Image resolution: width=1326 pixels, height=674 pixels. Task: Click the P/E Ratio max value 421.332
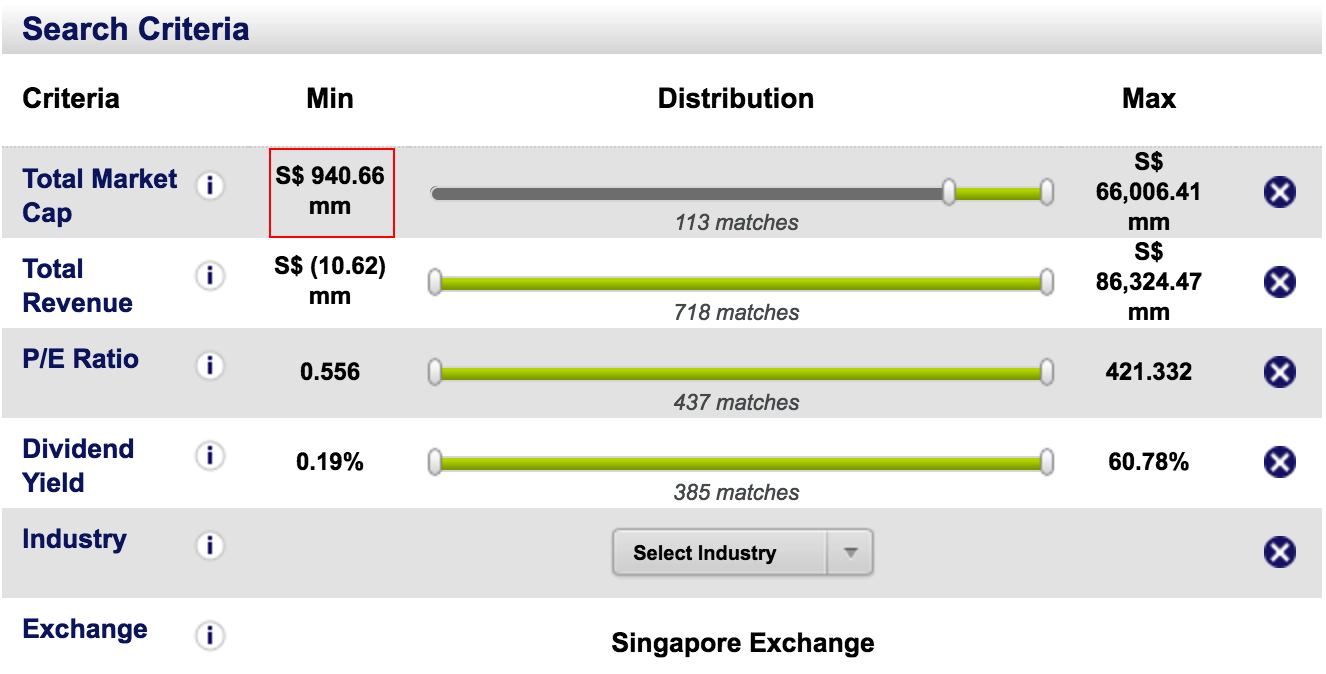[x=1148, y=373]
